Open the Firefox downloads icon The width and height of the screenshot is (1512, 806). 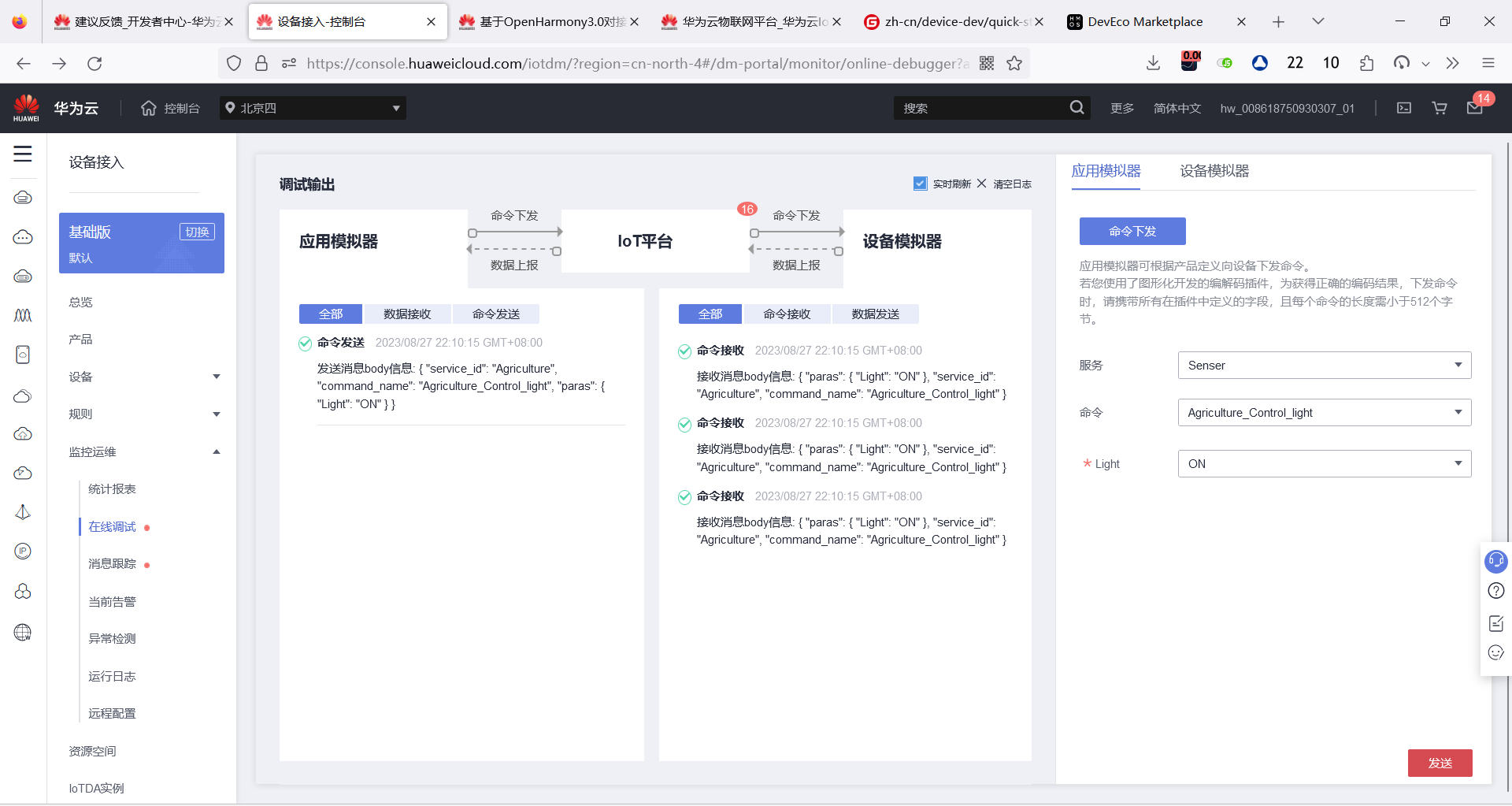click(x=1153, y=64)
